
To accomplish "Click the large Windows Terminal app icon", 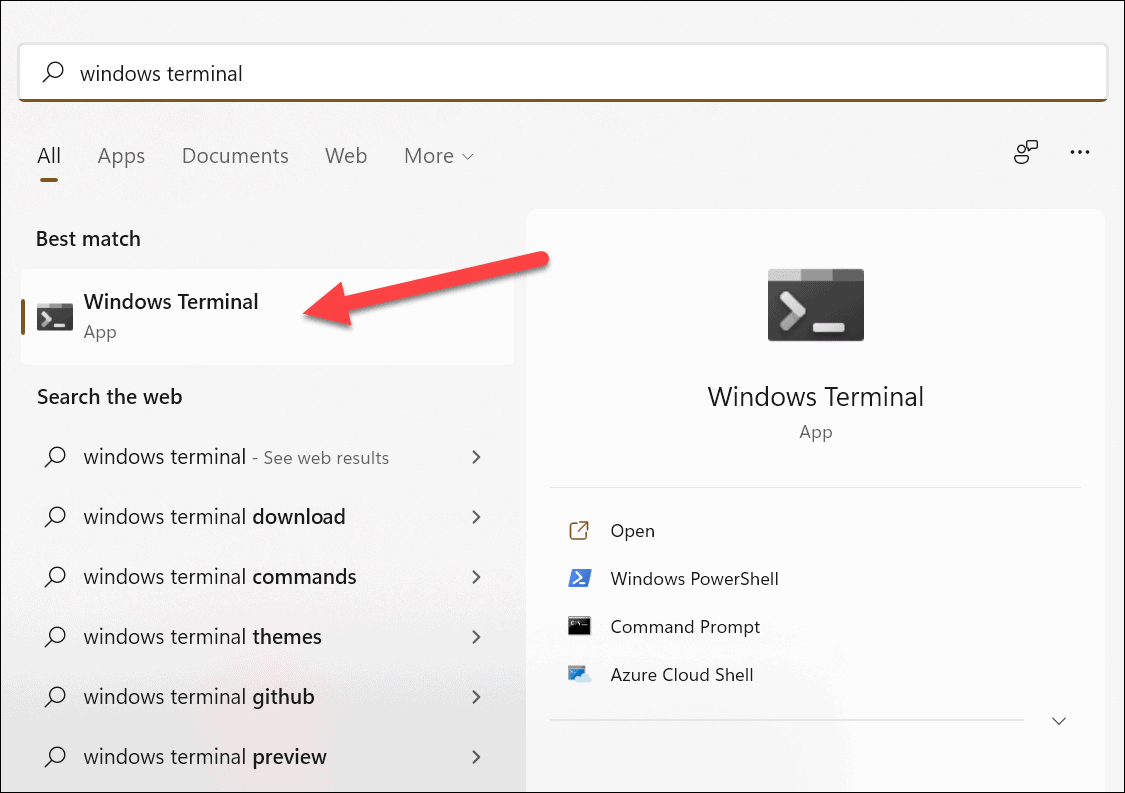I will (815, 304).
